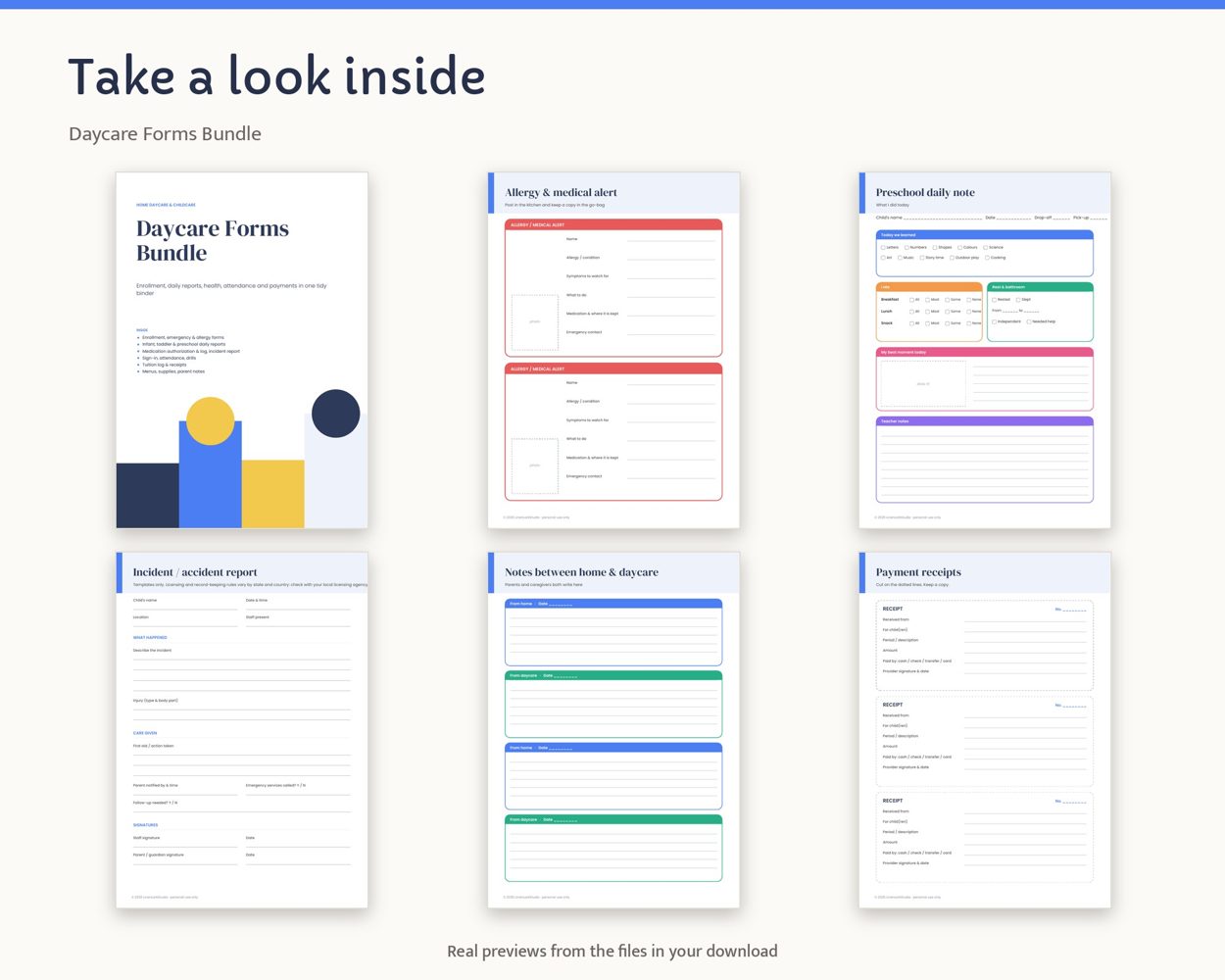Click the "Daycare Forms Bundle" subtitle under the headline

tap(165, 133)
